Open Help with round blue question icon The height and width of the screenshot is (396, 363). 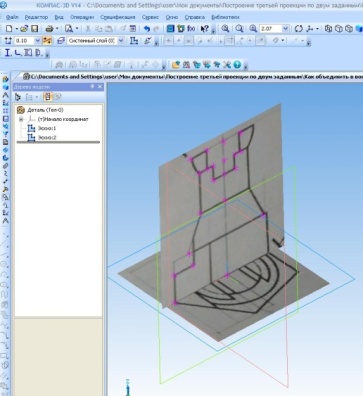click(x=237, y=65)
